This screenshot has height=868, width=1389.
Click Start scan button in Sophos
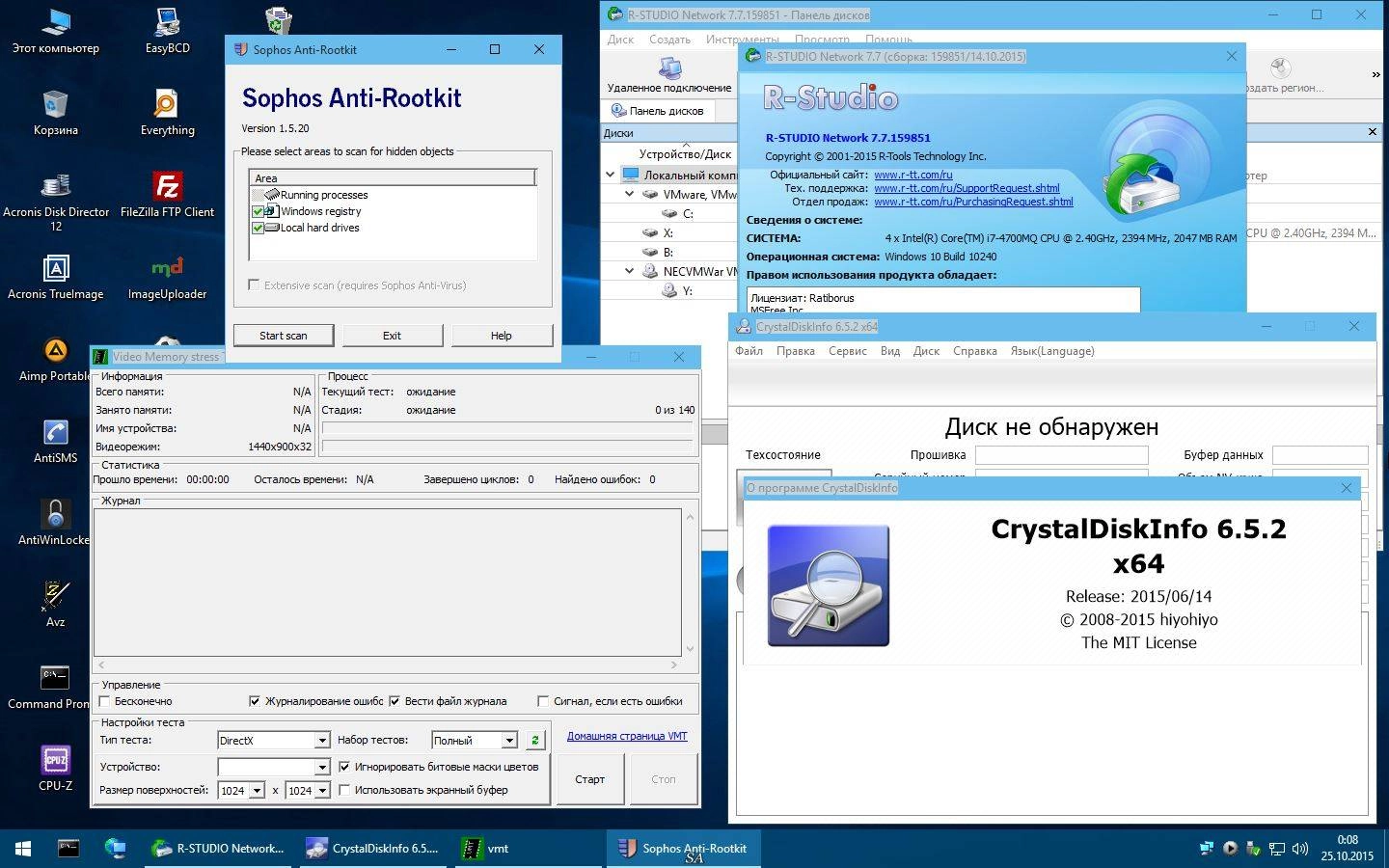click(x=284, y=336)
